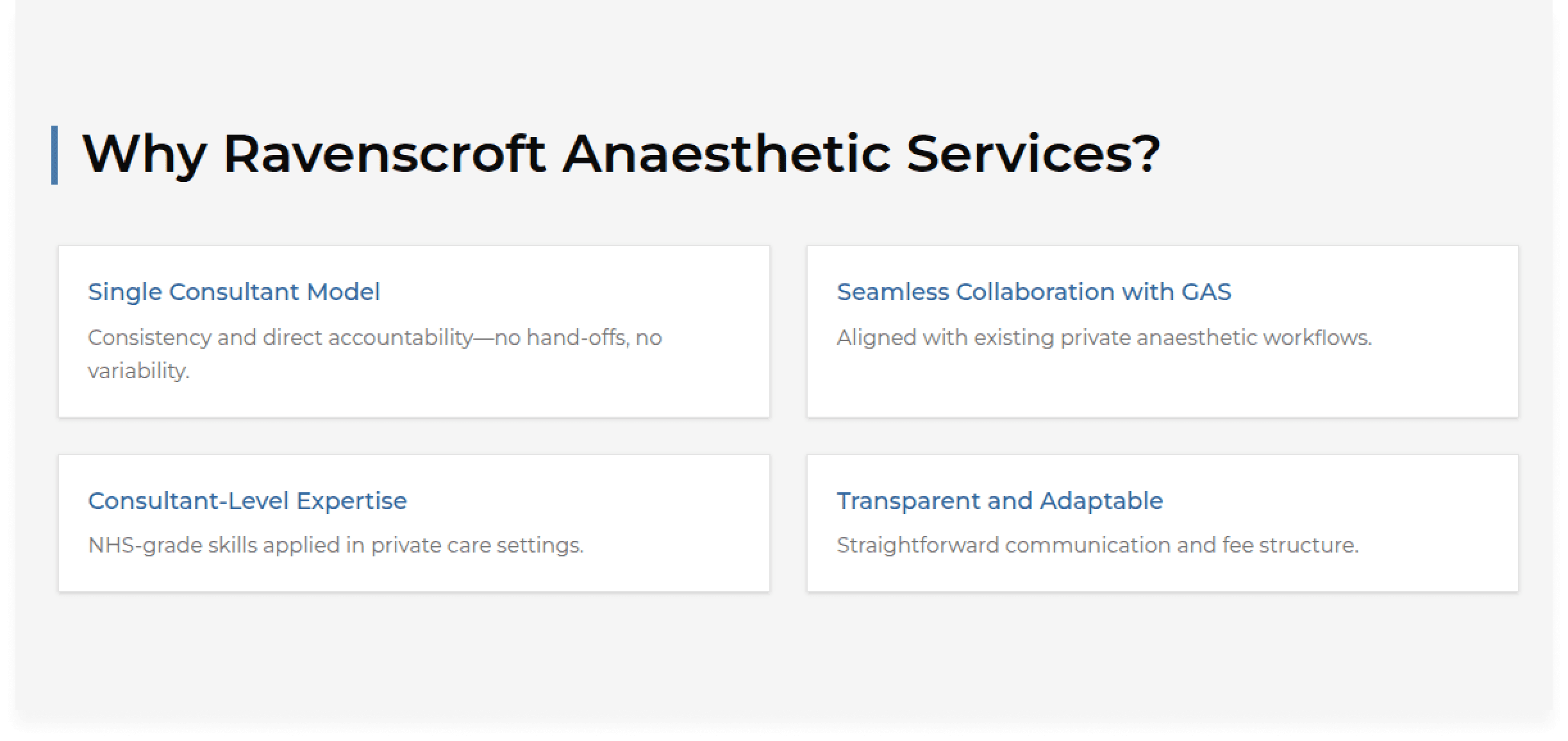Click the word "Anaesthetic" in the main heading
Screen dimensions: 1568x741
pos(726,154)
